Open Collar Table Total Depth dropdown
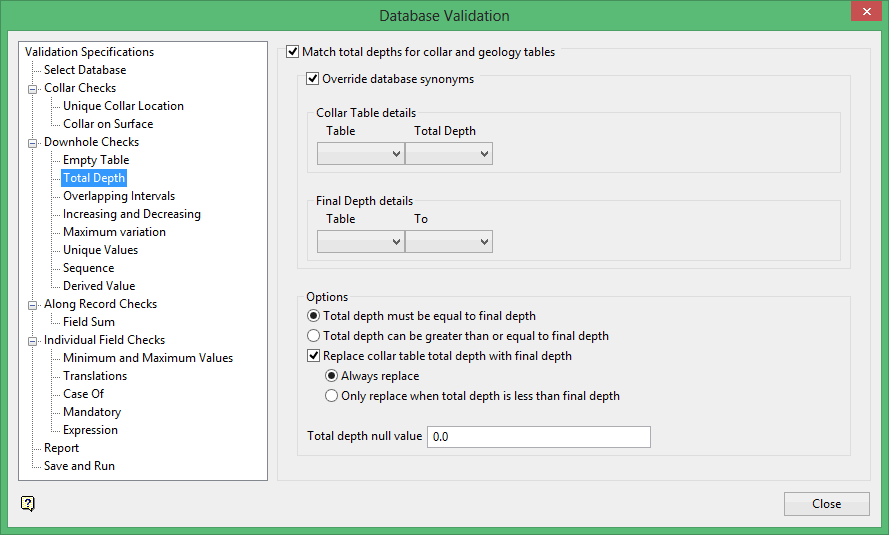This screenshot has height=535, width=889. (449, 154)
